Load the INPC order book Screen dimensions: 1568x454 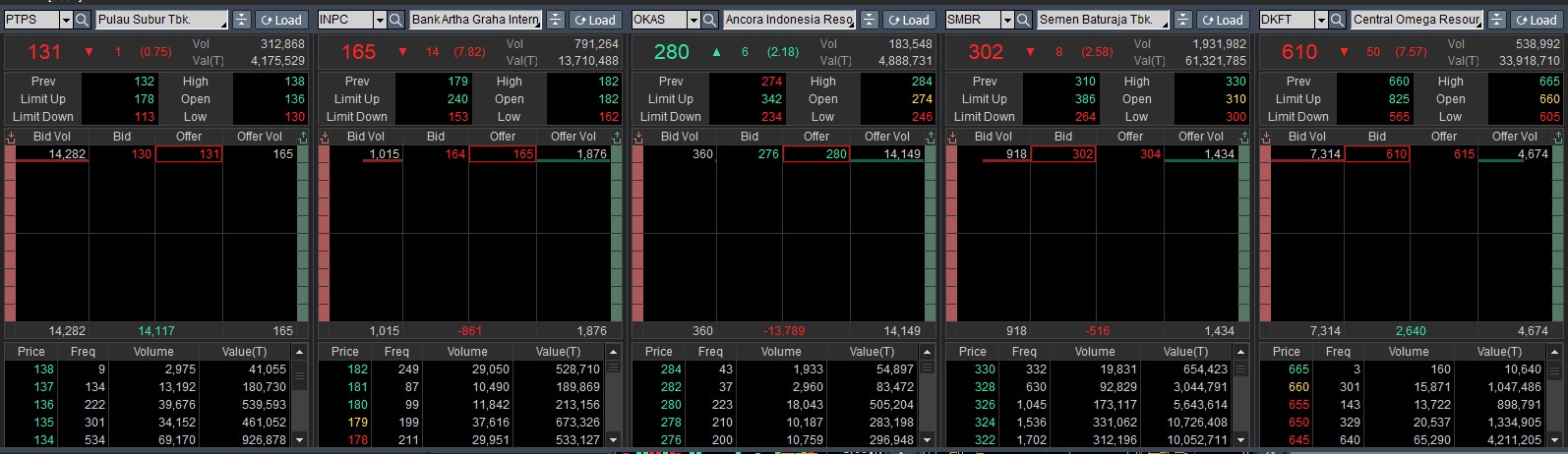(x=595, y=20)
